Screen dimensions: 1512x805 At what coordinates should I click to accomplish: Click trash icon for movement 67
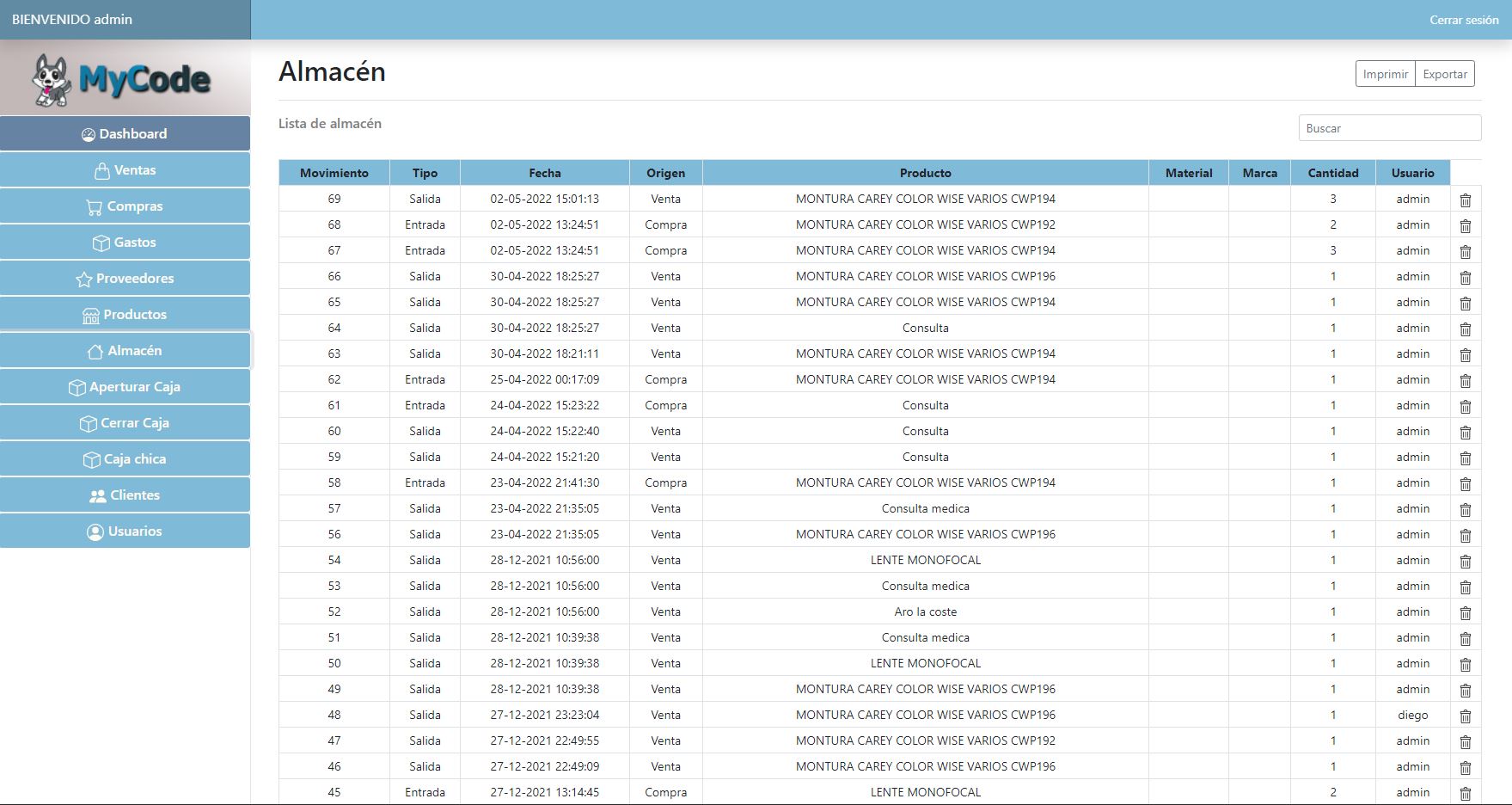(x=1466, y=251)
